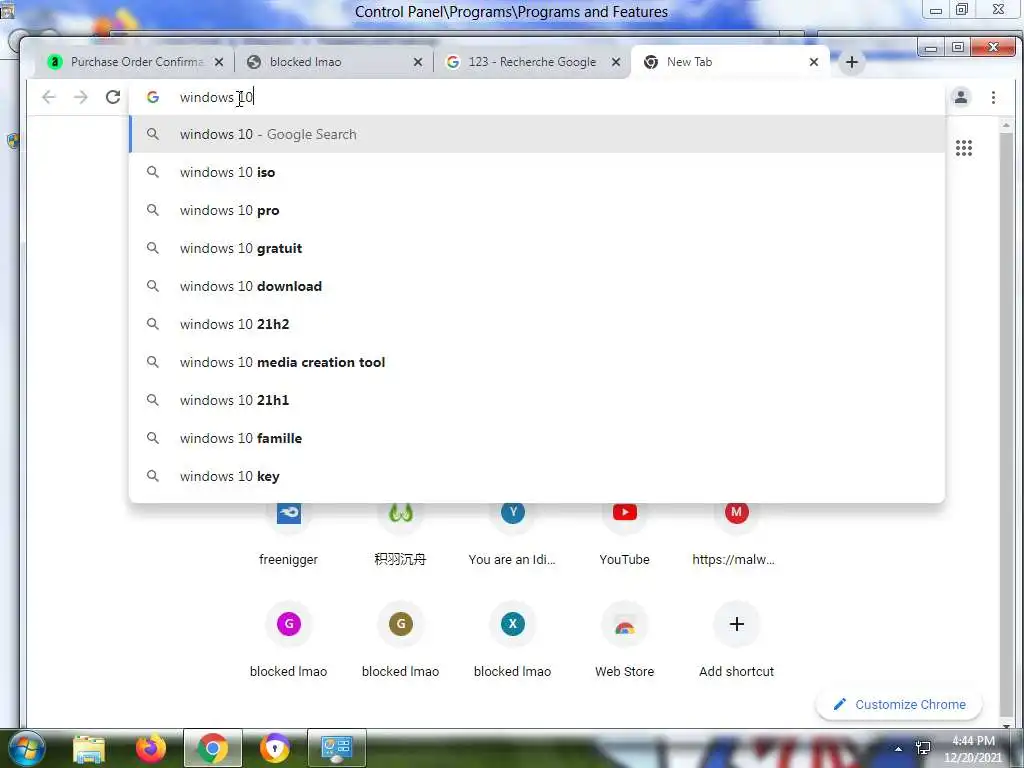This screenshot has width=1024, height=768.
Task: Select suggestion windows 10 21h2
Action: tap(537, 324)
